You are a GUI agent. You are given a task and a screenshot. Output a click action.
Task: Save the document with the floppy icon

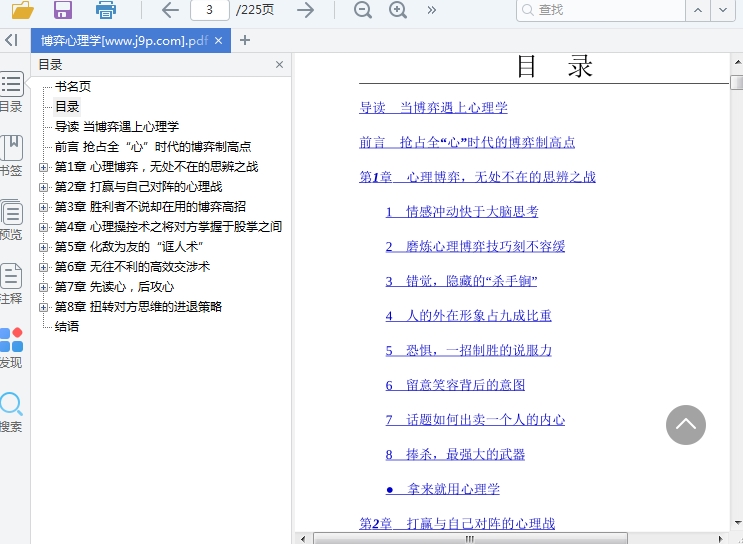coord(63,9)
